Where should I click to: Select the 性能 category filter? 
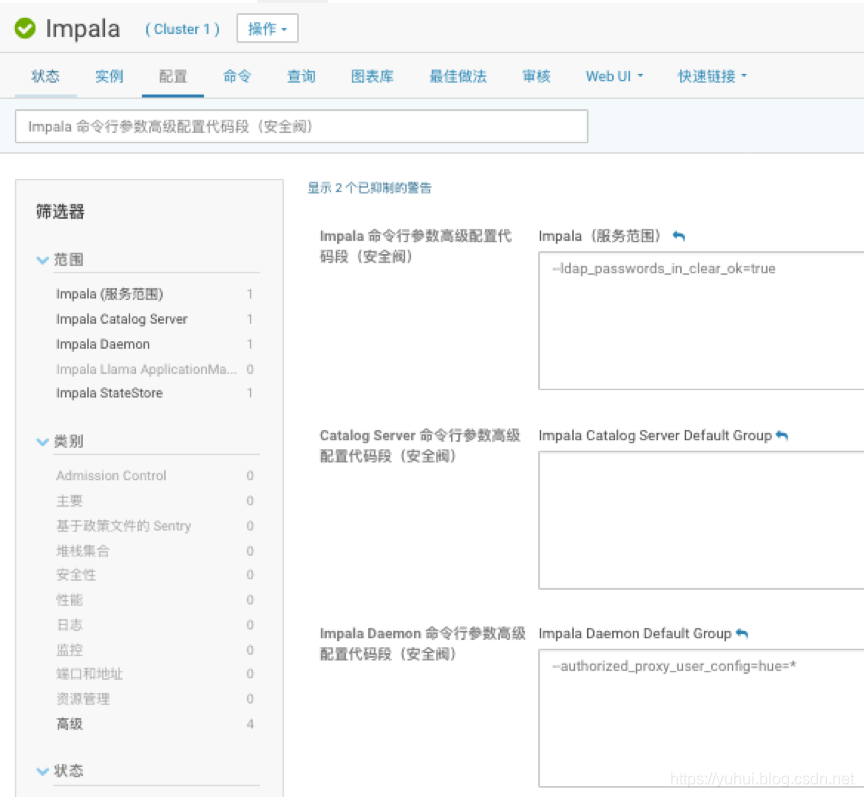coord(69,600)
